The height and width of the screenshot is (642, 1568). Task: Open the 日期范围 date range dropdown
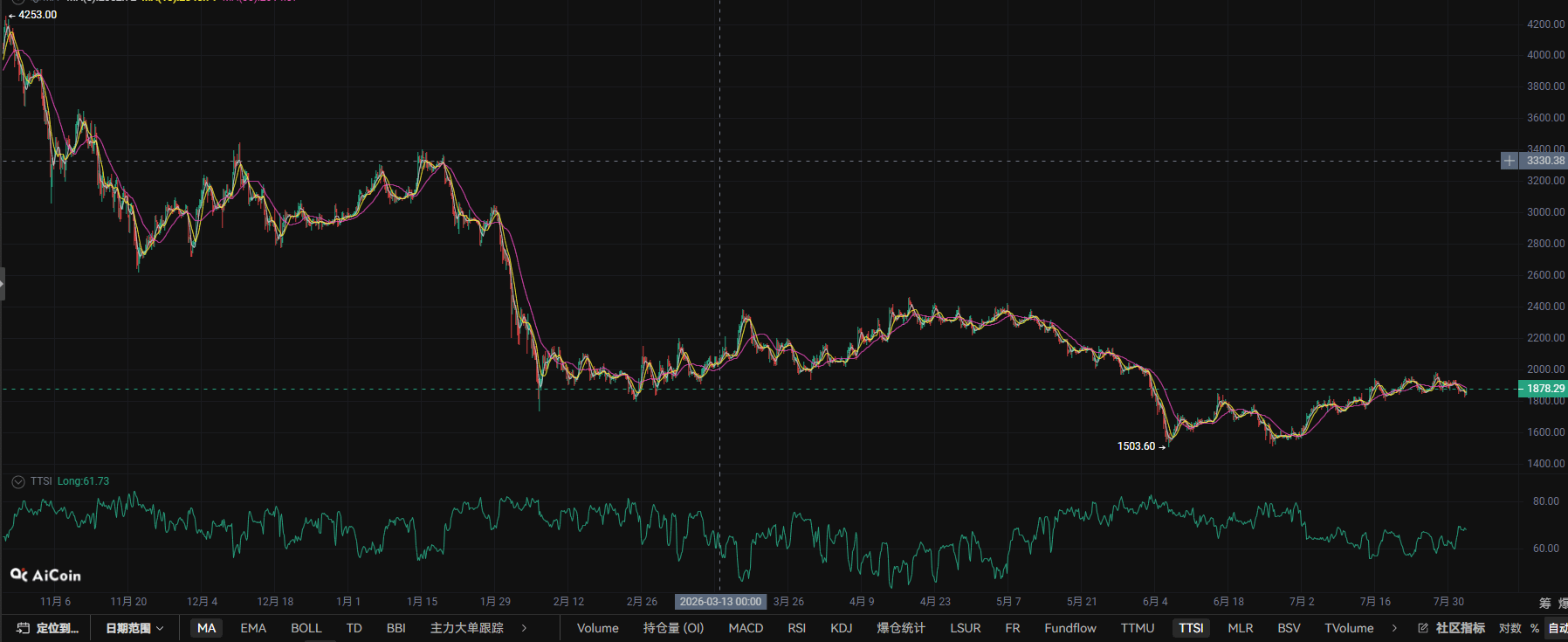tap(134, 628)
